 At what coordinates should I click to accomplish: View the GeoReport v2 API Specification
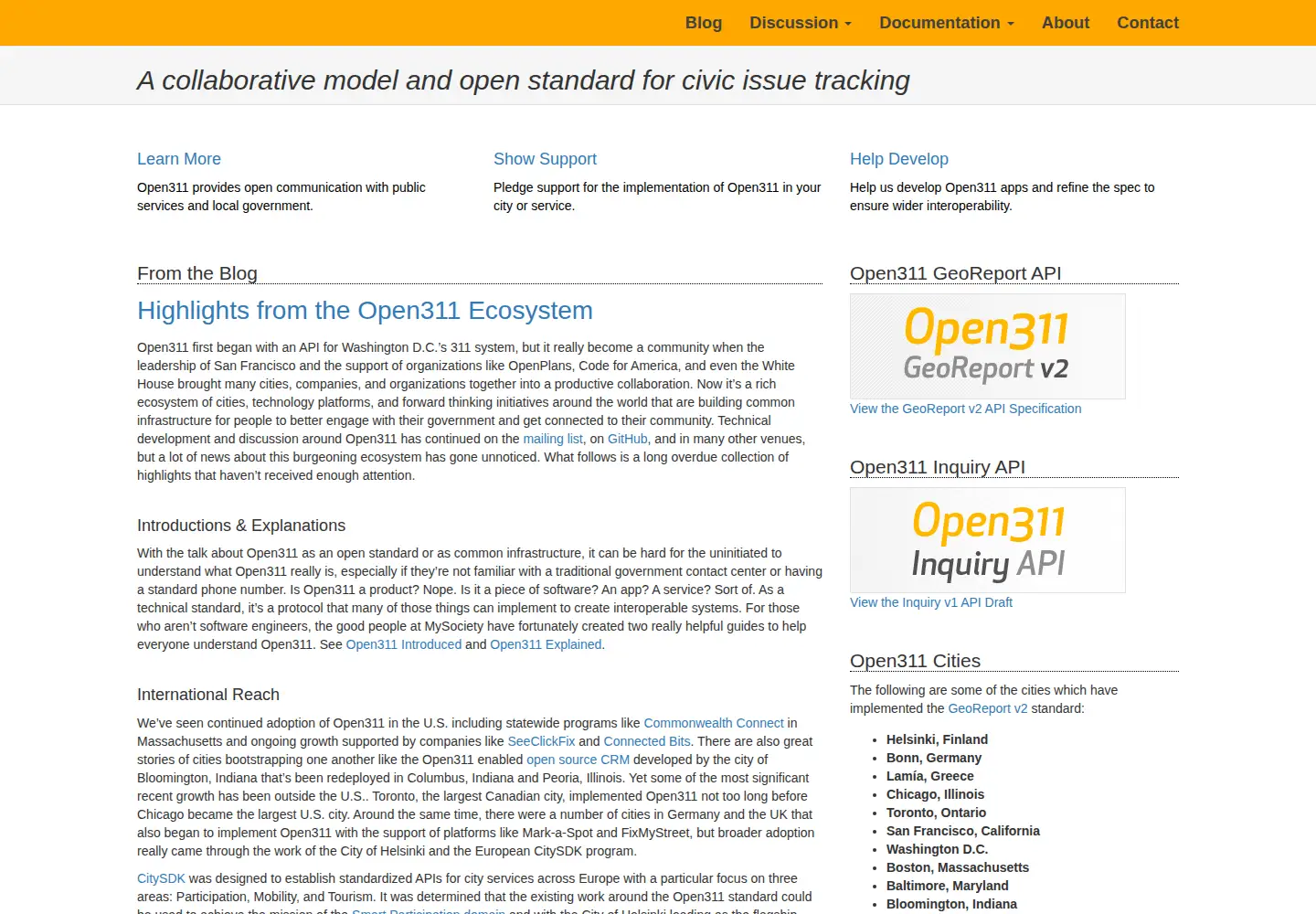(x=965, y=409)
